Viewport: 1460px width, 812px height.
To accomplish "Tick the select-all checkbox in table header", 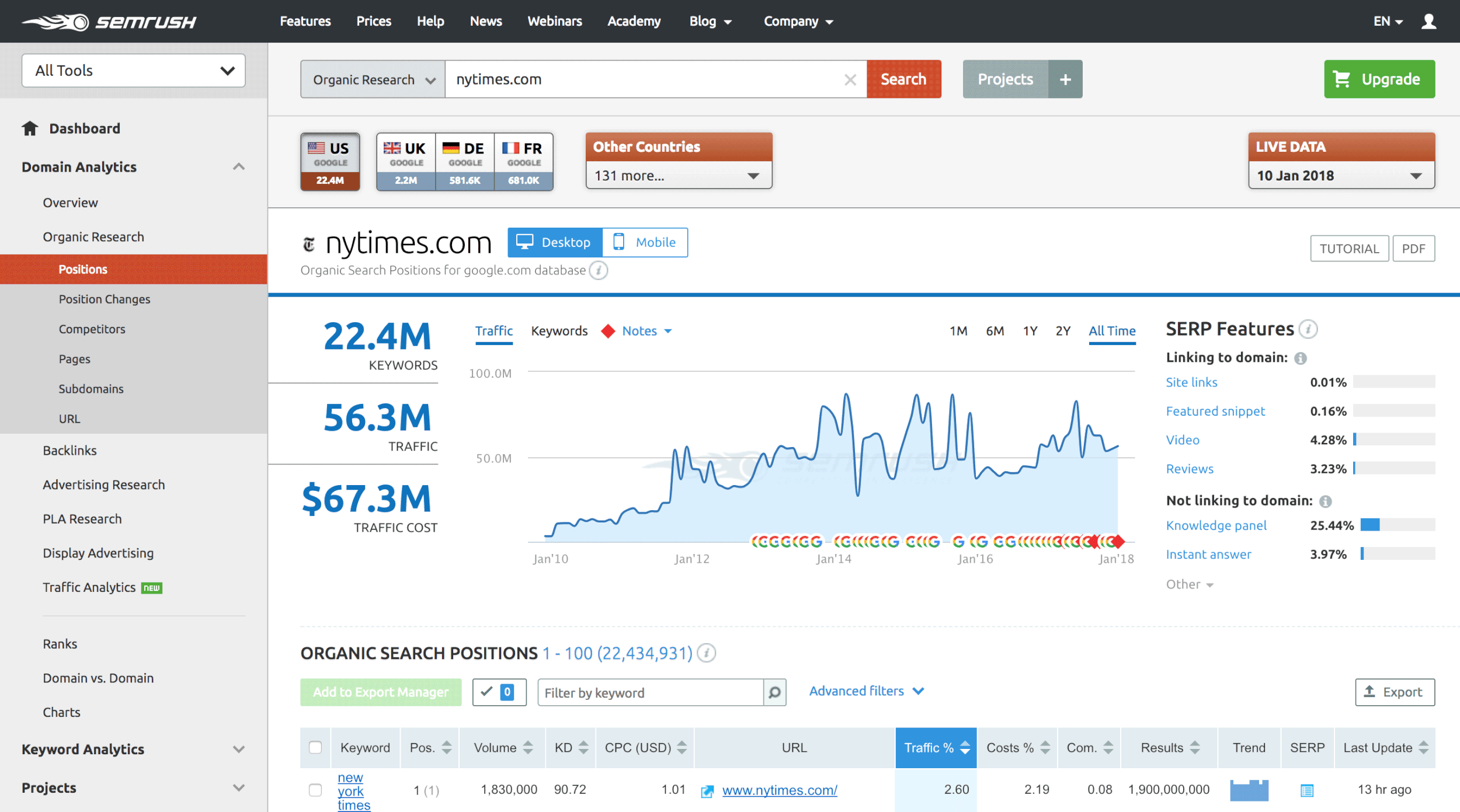I will (x=315, y=747).
